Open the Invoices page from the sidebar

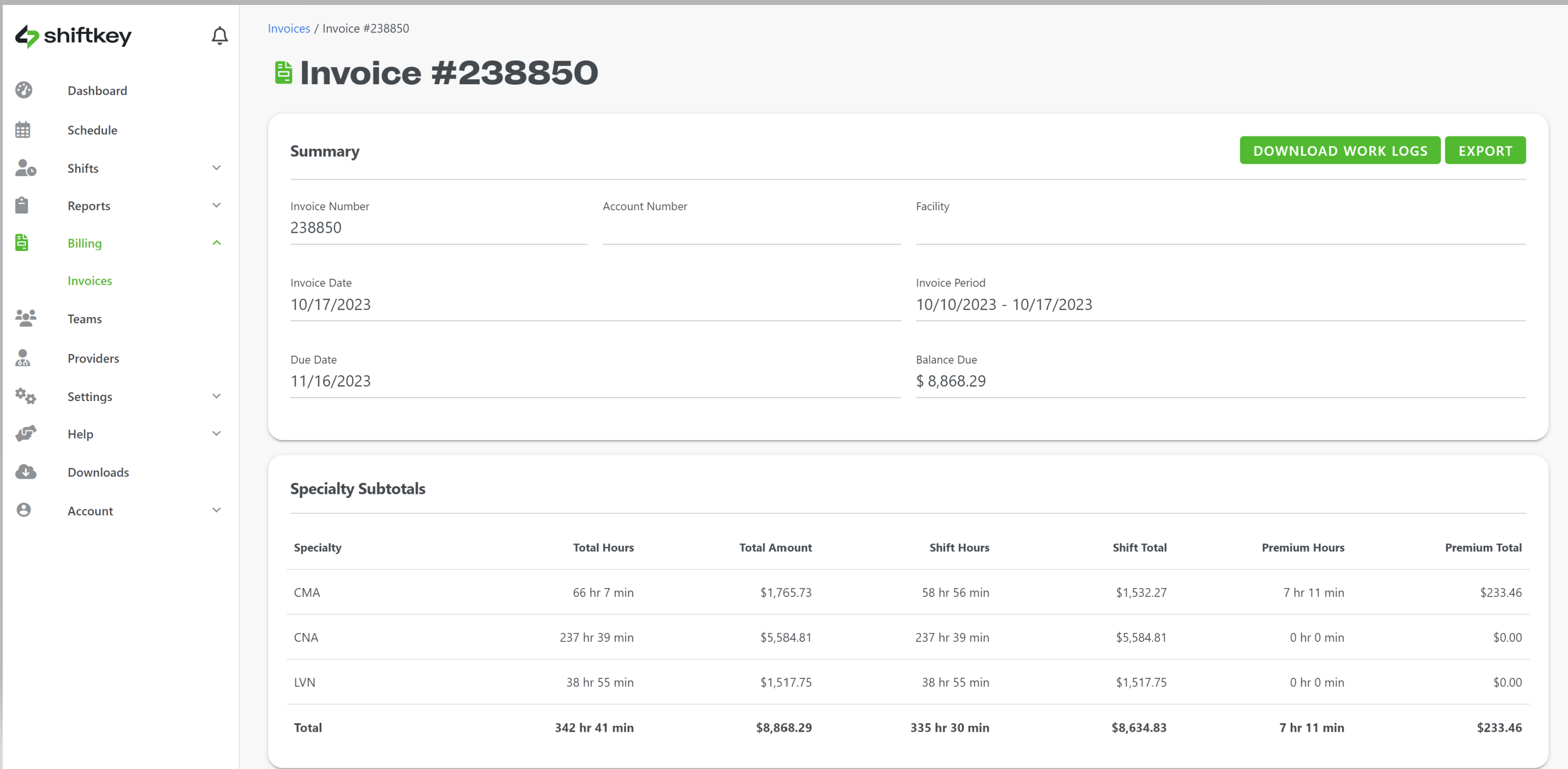coord(90,281)
